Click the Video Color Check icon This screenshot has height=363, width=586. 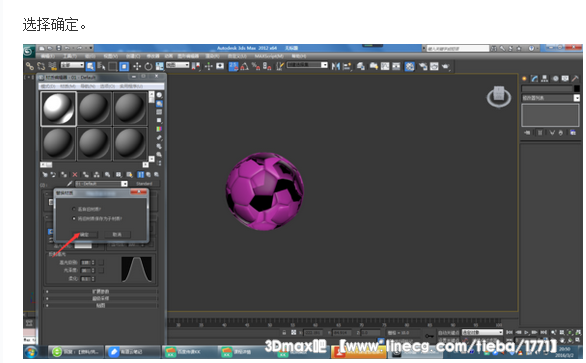tap(159, 129)
